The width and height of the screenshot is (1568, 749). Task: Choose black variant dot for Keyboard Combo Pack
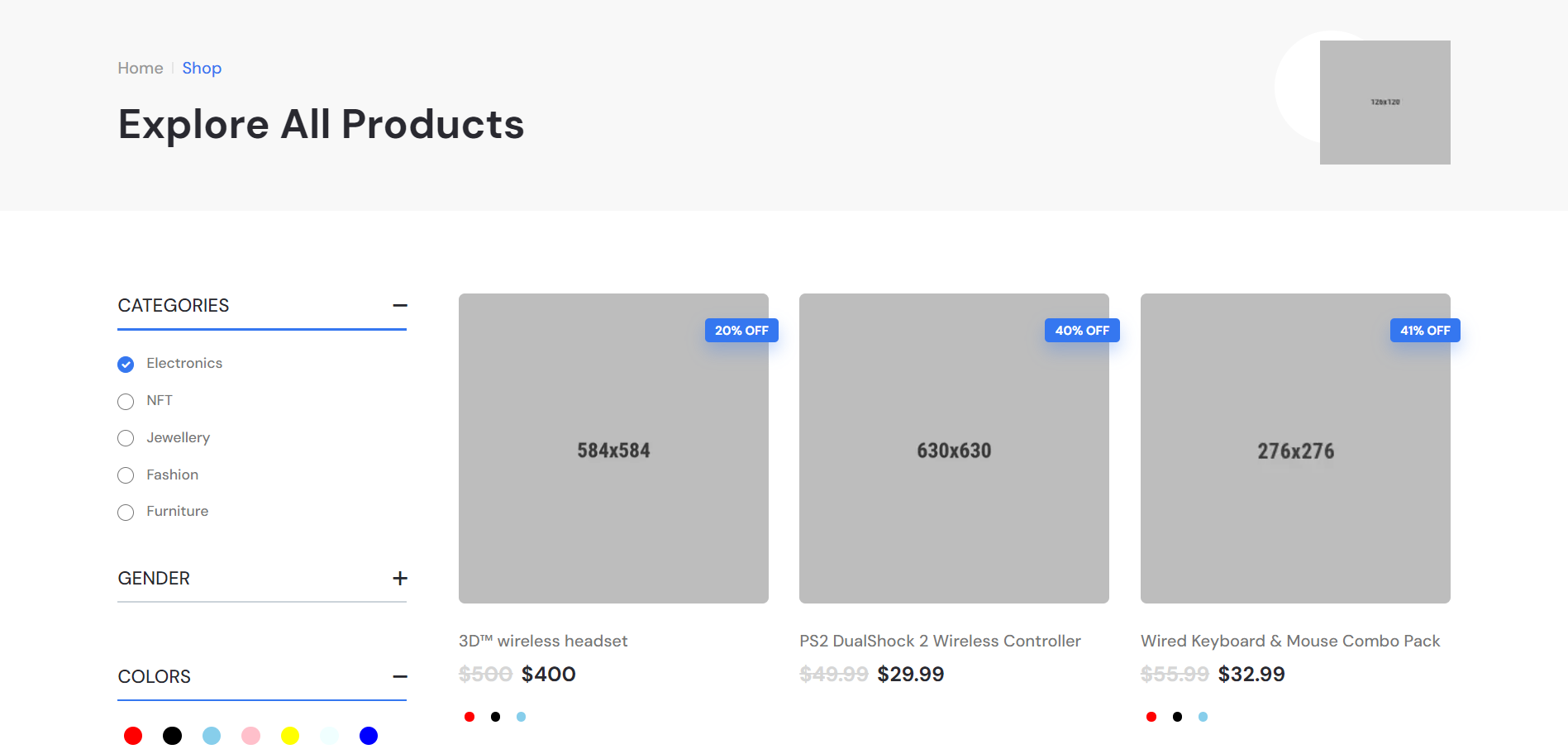coord(1177,717)
